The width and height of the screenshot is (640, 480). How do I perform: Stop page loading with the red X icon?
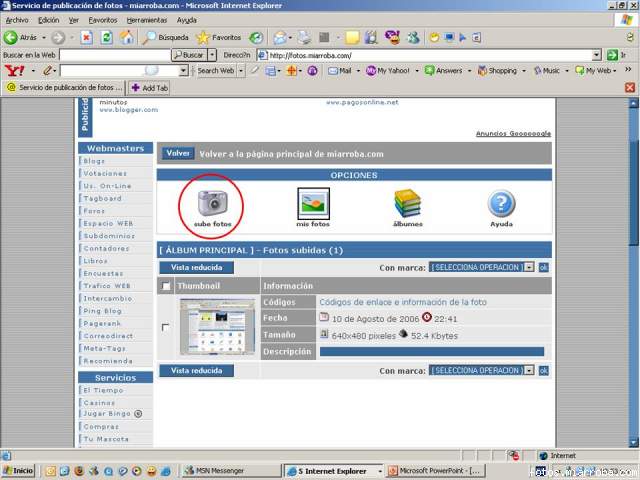point(86,38)
